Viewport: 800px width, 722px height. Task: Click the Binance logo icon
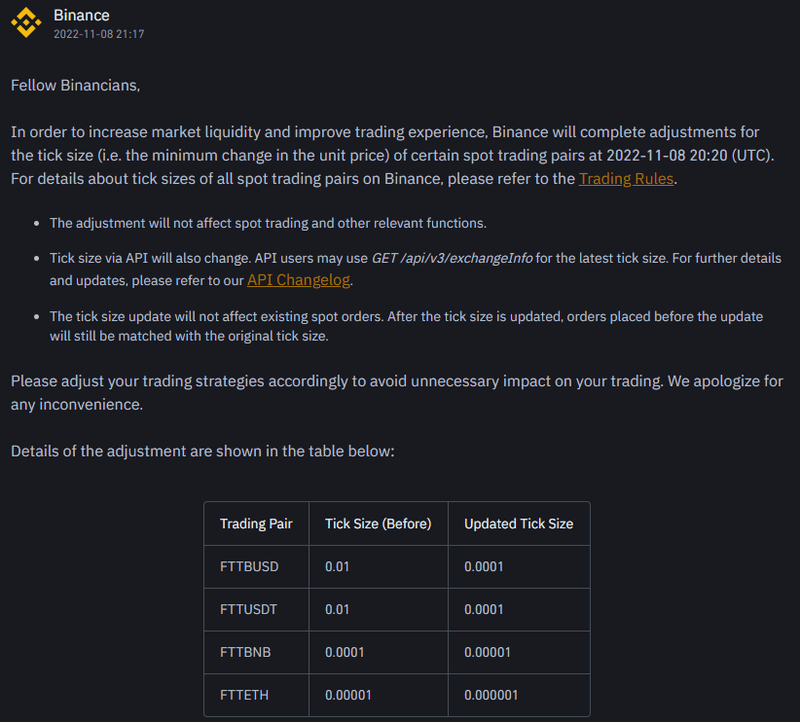27,23
